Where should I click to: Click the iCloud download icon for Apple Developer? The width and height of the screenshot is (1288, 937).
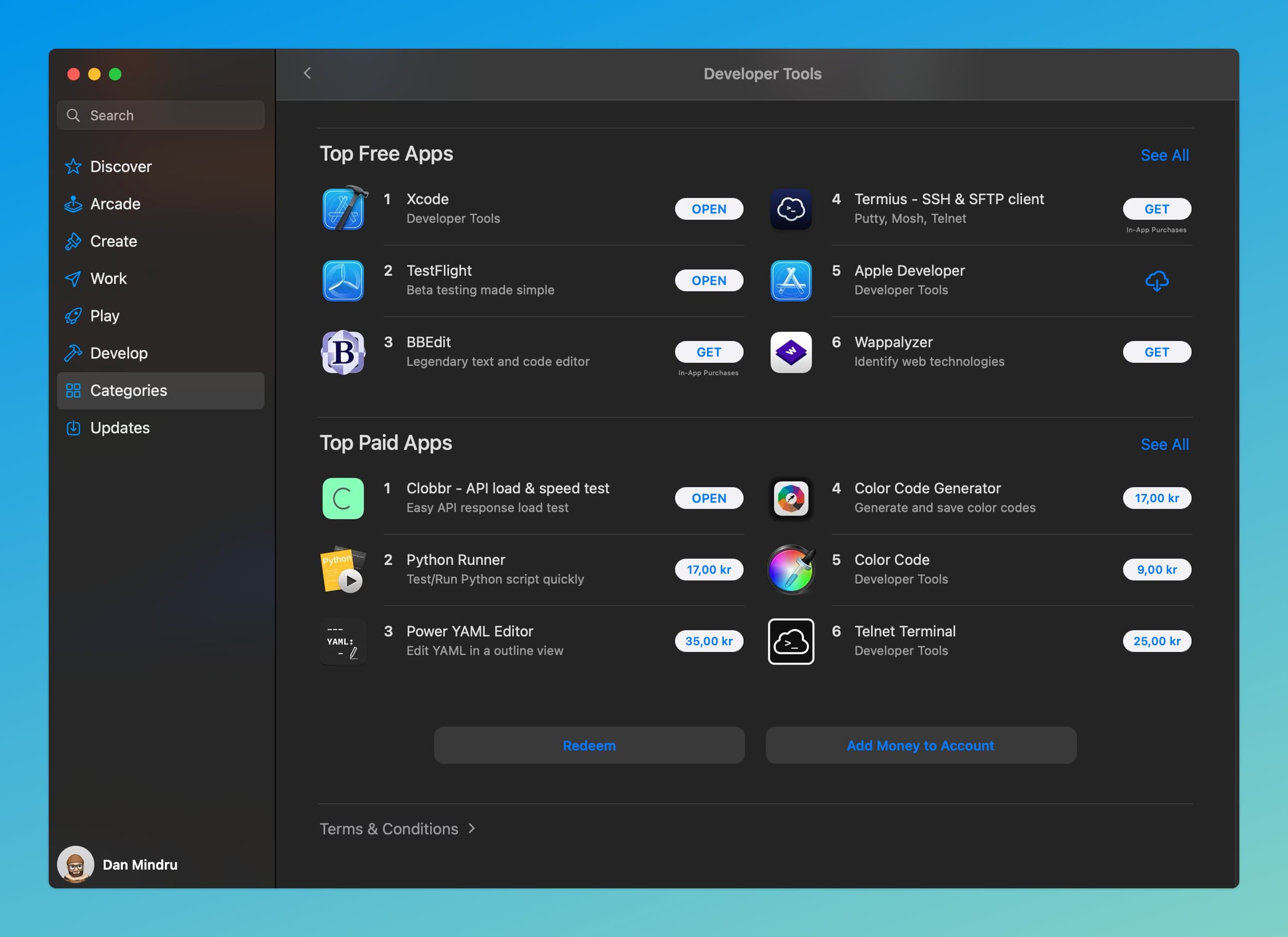(x=1157, y=280)
